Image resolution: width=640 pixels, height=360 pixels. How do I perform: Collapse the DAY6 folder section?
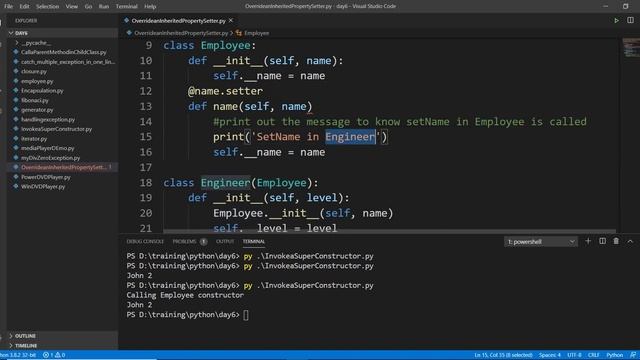tap(62, 33)
